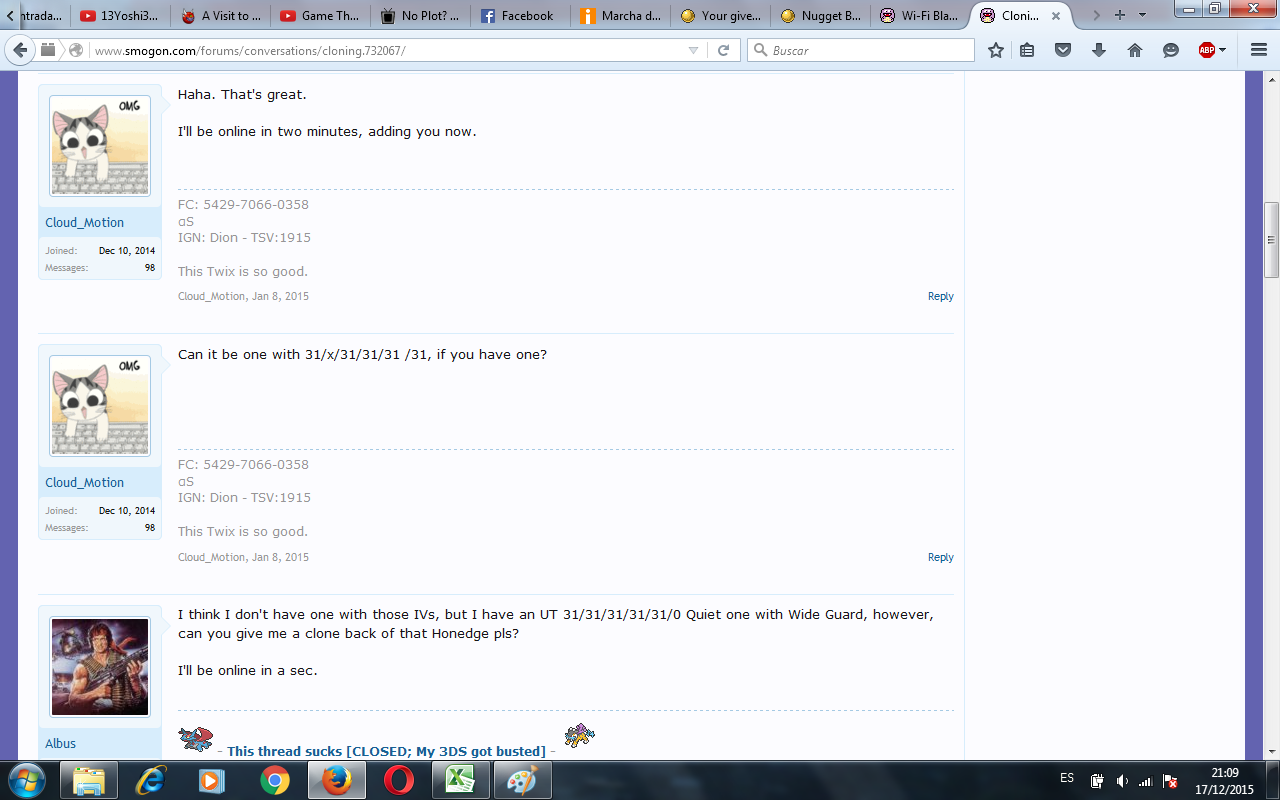Image resolution: width=1280 pixels, height=800 pixels.
Task: Switch to the 'Game Th...' tab
Action: point(320,16)
